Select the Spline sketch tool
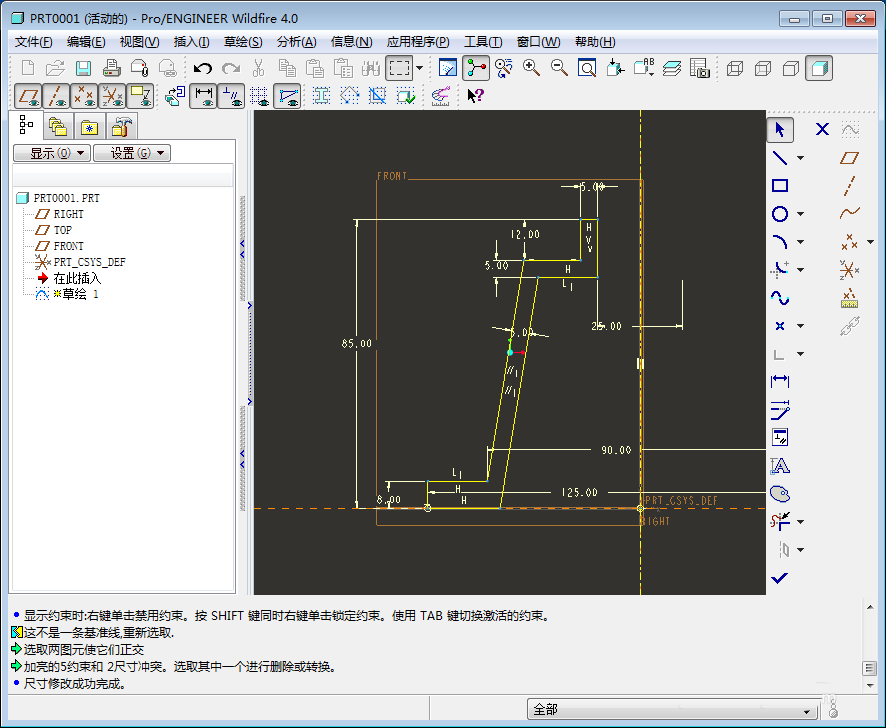Image resolution: width=886 pixels, height=728 pixels. point(780,298)
